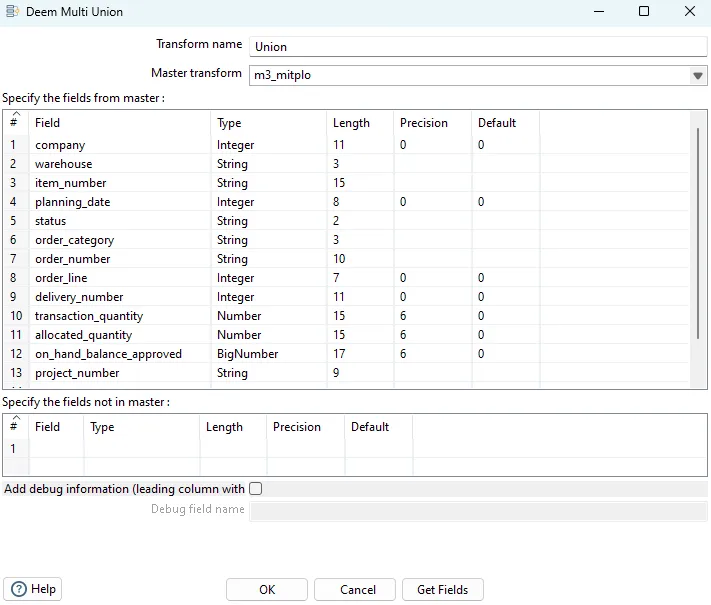Click the sort arrow on master # column
This screenshot has width=711, height=605.
[14, 114]
